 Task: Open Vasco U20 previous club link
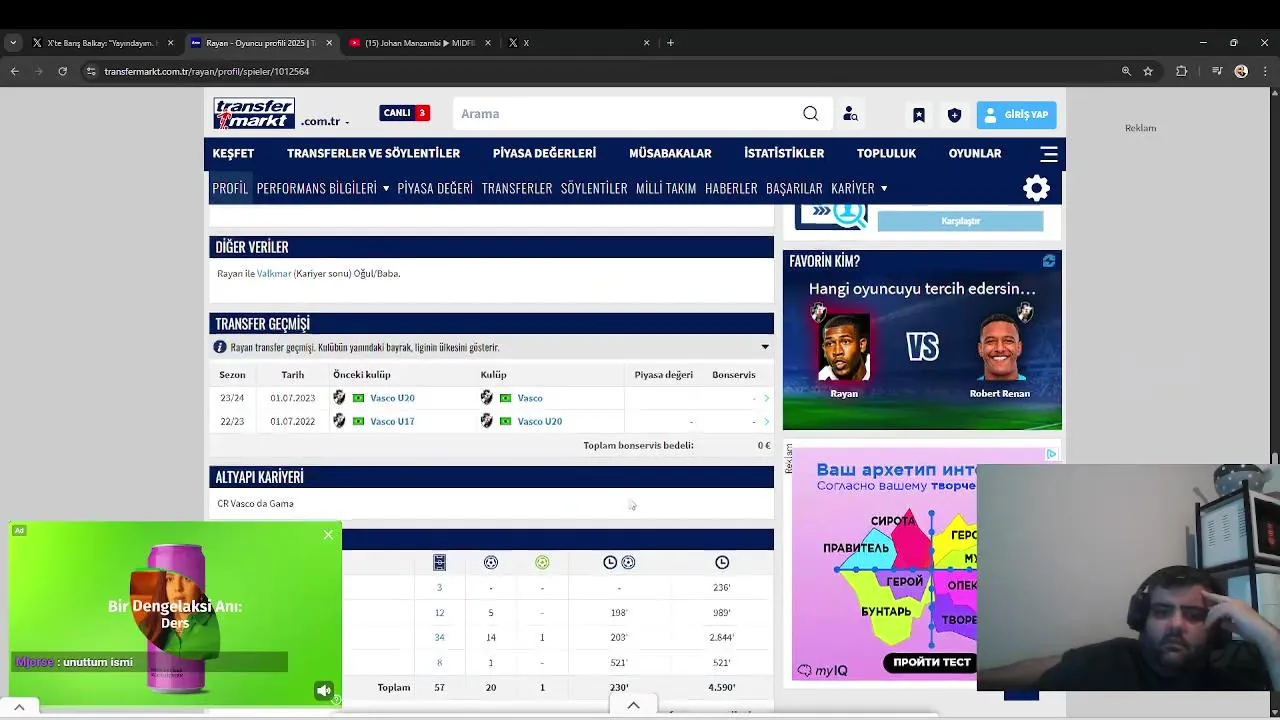(x=392, y=398)
